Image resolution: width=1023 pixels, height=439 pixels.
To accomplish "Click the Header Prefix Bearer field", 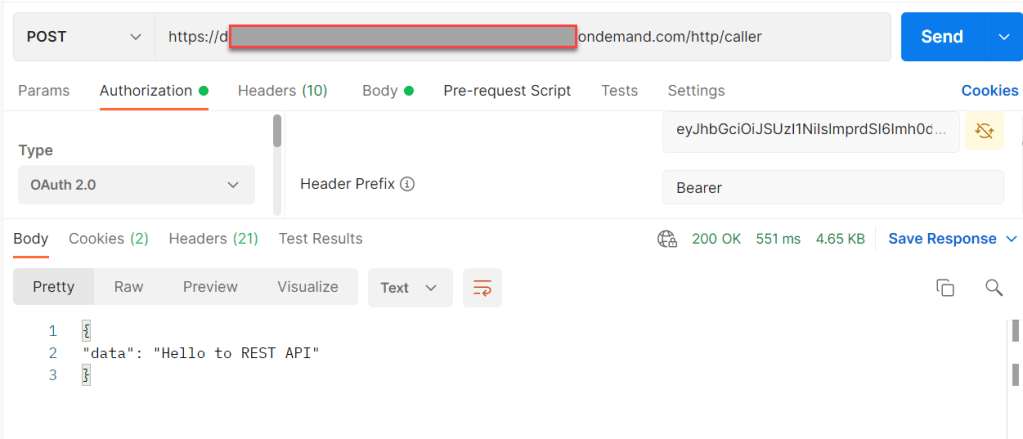I will (x=832, y=188).
